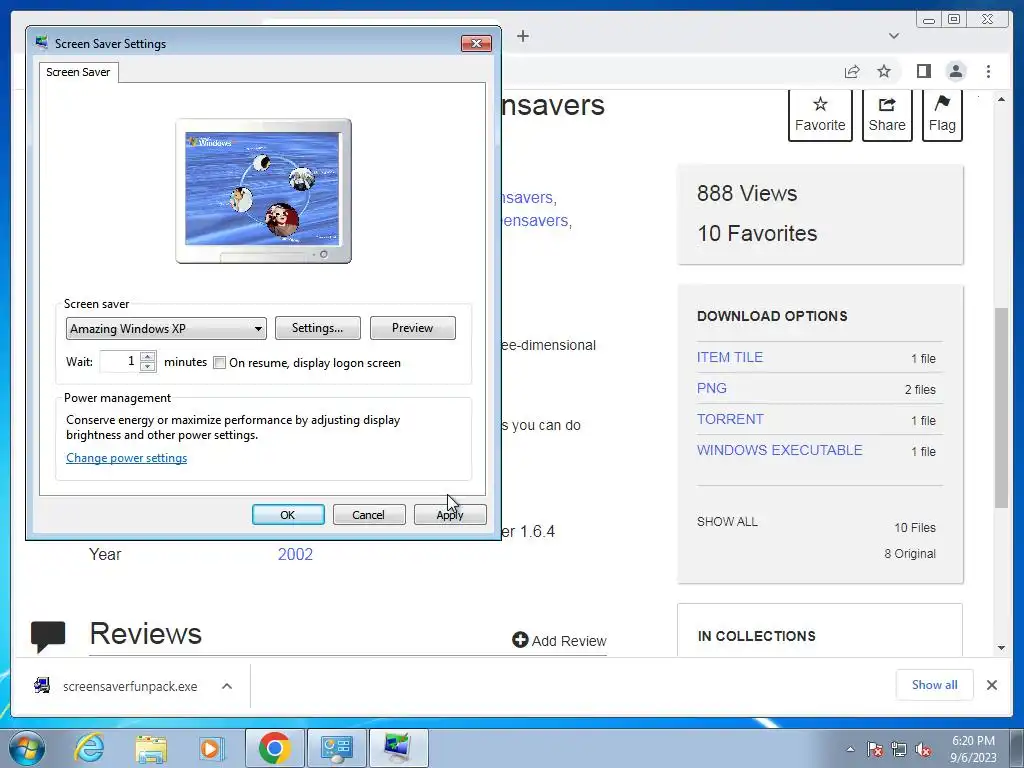This screenshot has height=768, width=1024.
Task: Click the vertical scrollbar thumb in Chrome
Action: (1001, 407)
